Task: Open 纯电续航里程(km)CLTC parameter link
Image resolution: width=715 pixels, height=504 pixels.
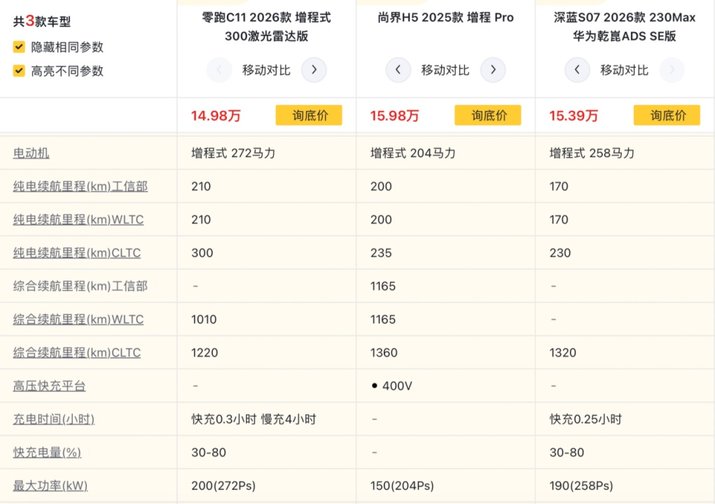Action: (77, 253)
